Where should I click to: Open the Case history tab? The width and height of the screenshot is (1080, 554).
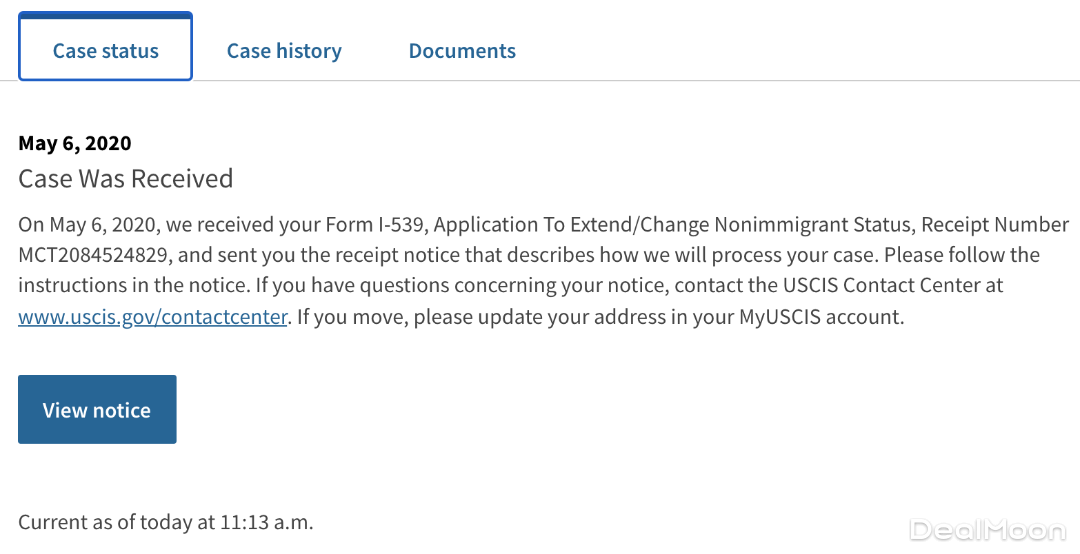click(x=284, y=51)
